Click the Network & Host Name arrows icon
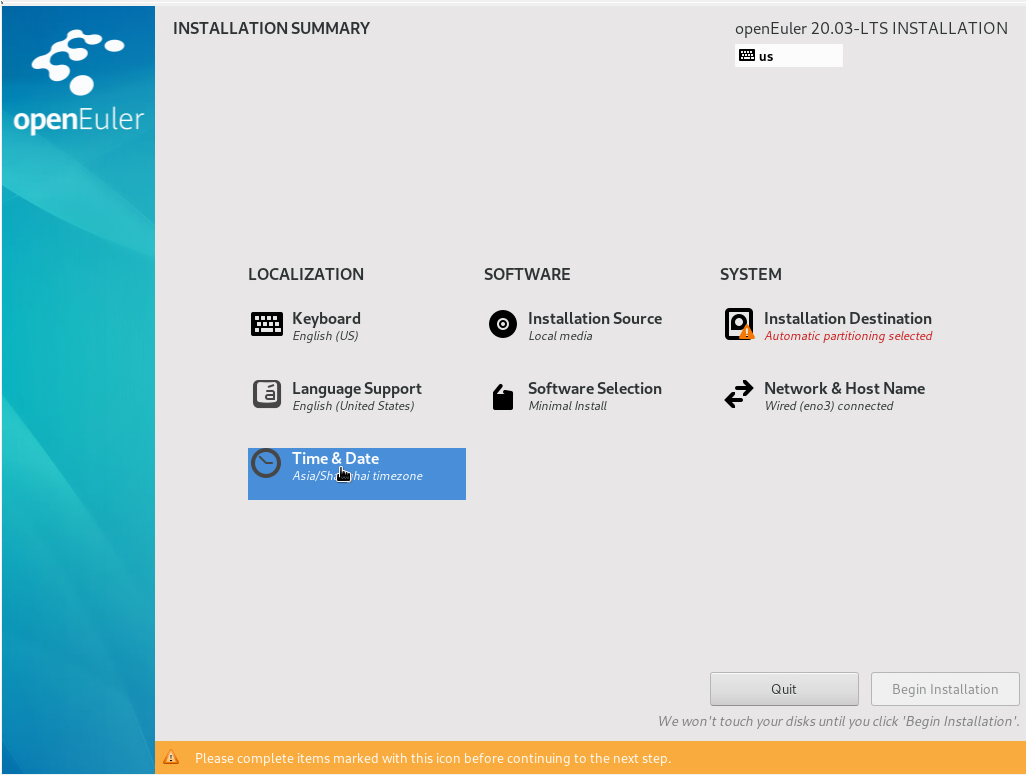Viewport: 1026px width, 775px height. (739, 395)
